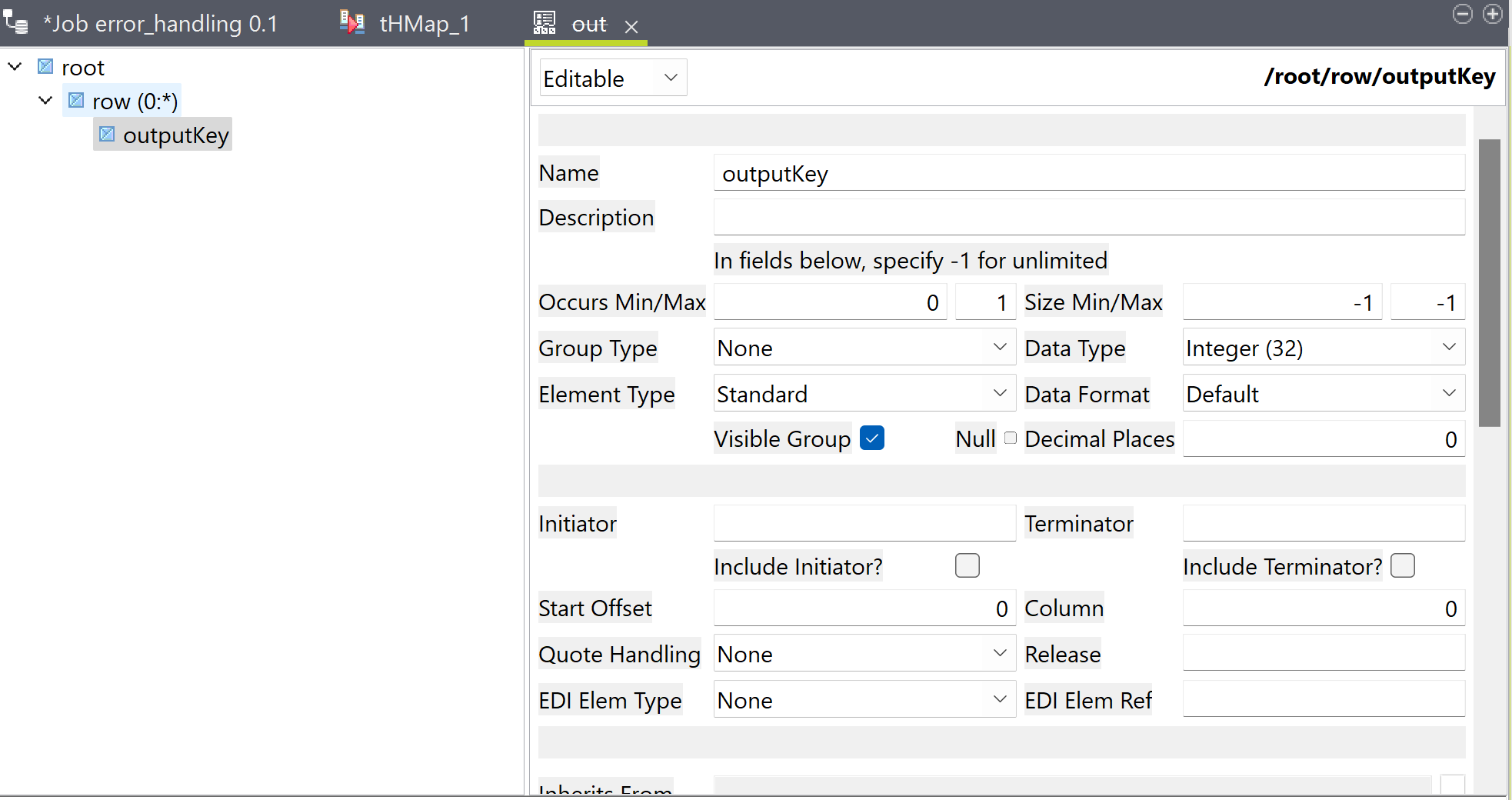1512x800 pixels.
Task: Select the outputKey tree item
Action: click(175, 135)
